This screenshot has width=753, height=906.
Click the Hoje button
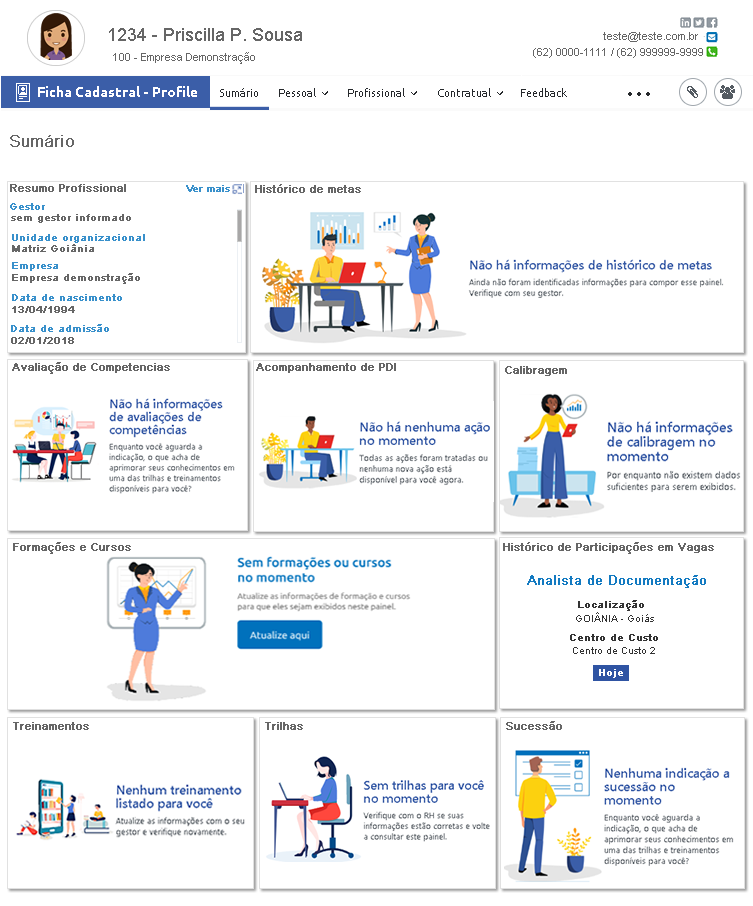(610, 673)
